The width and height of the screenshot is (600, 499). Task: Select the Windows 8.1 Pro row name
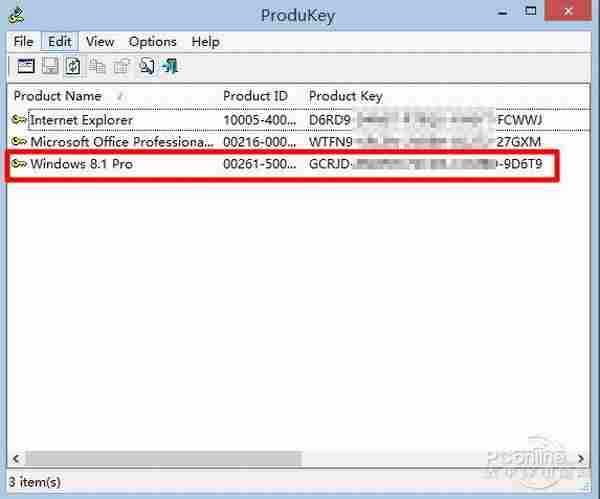pos(82,164)
